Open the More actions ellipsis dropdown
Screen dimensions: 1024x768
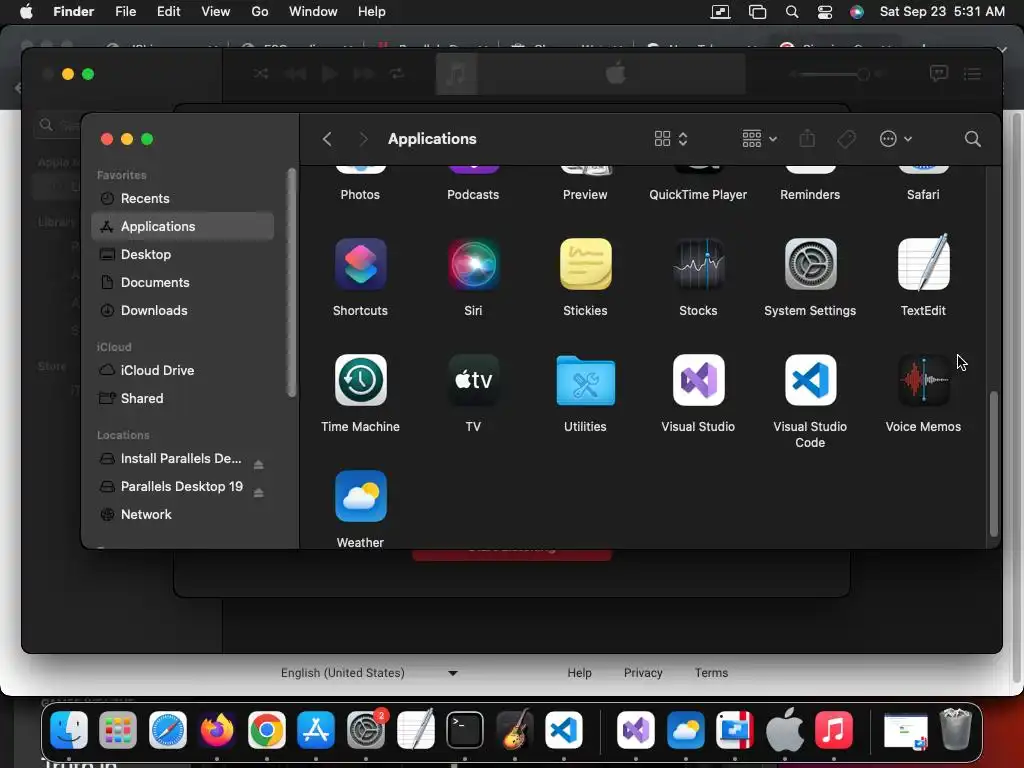click(895, 139)
